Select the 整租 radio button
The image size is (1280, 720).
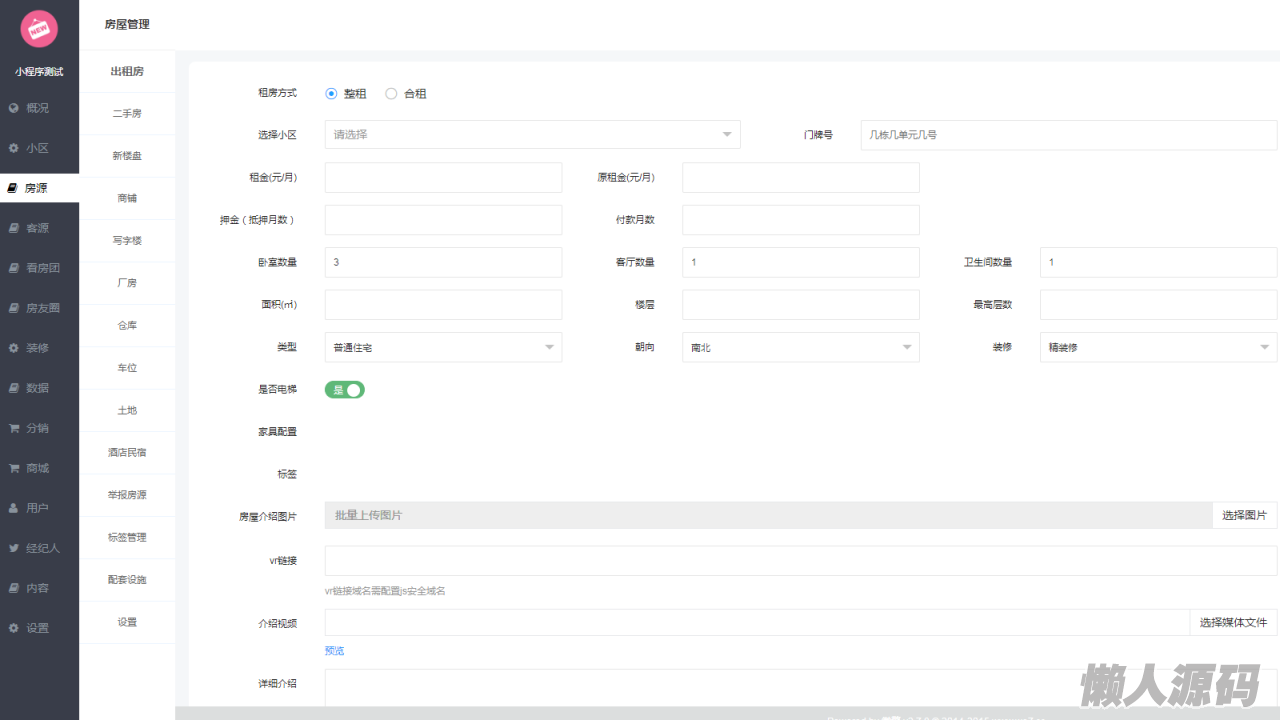click(332, 94)
